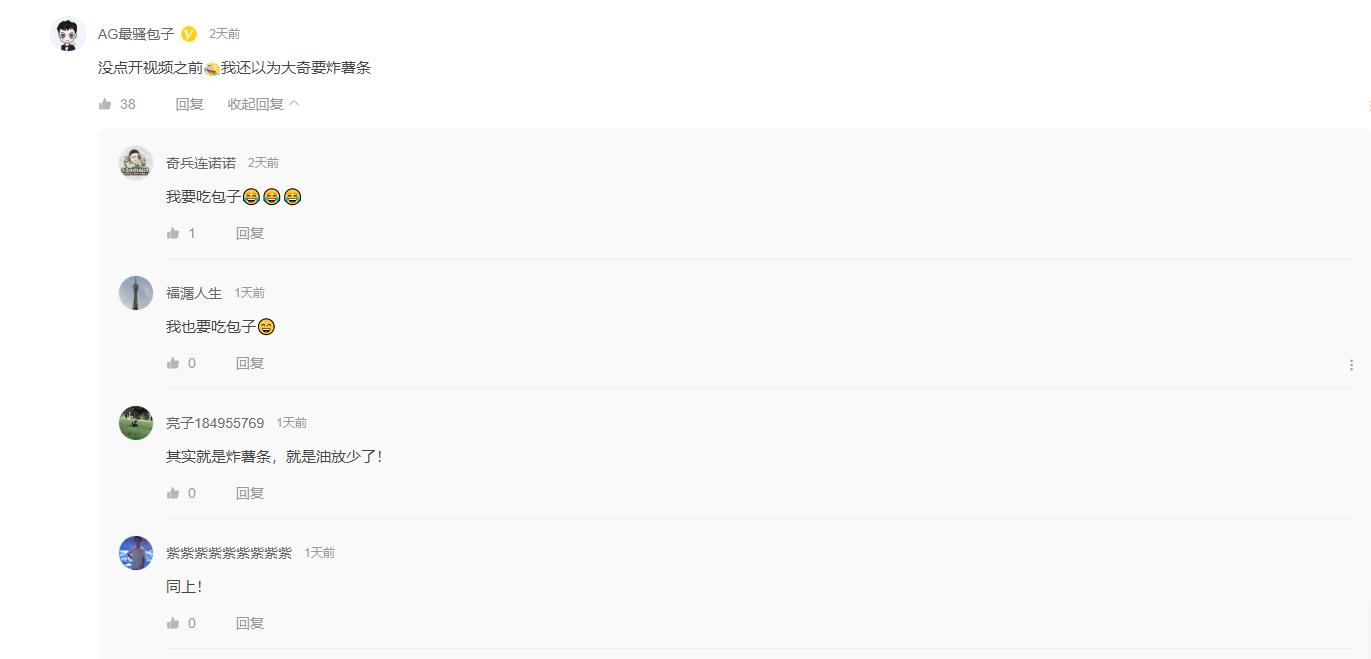This screenshot has width=1371, height=659.
Task: Reply to 亮子184955769's comment
Action: pos(250,493)
